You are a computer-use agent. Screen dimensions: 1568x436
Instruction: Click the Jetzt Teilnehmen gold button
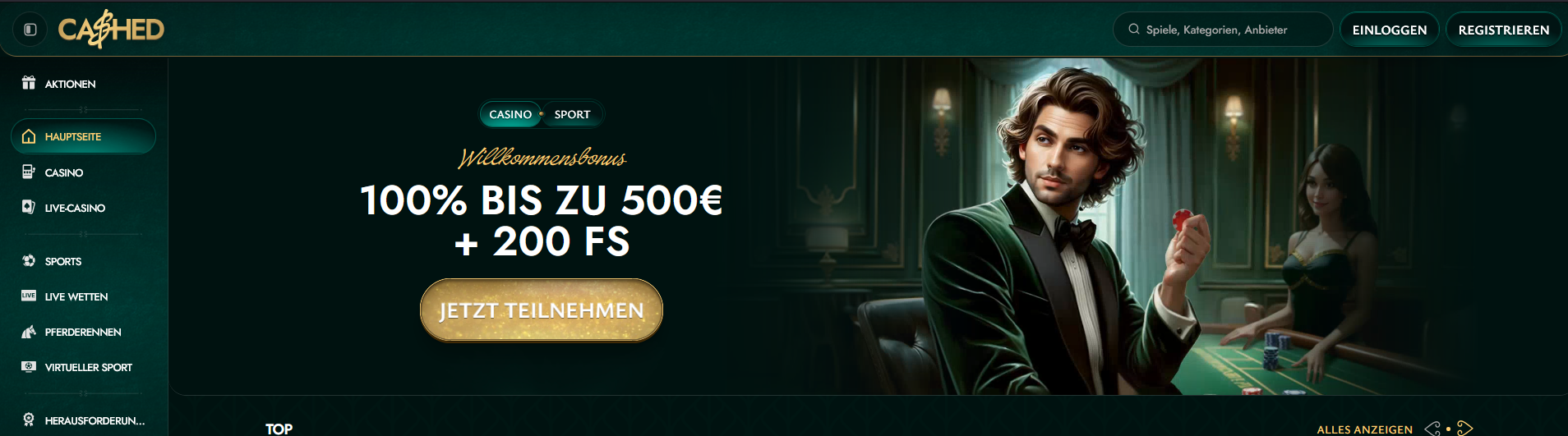[542, 310]
